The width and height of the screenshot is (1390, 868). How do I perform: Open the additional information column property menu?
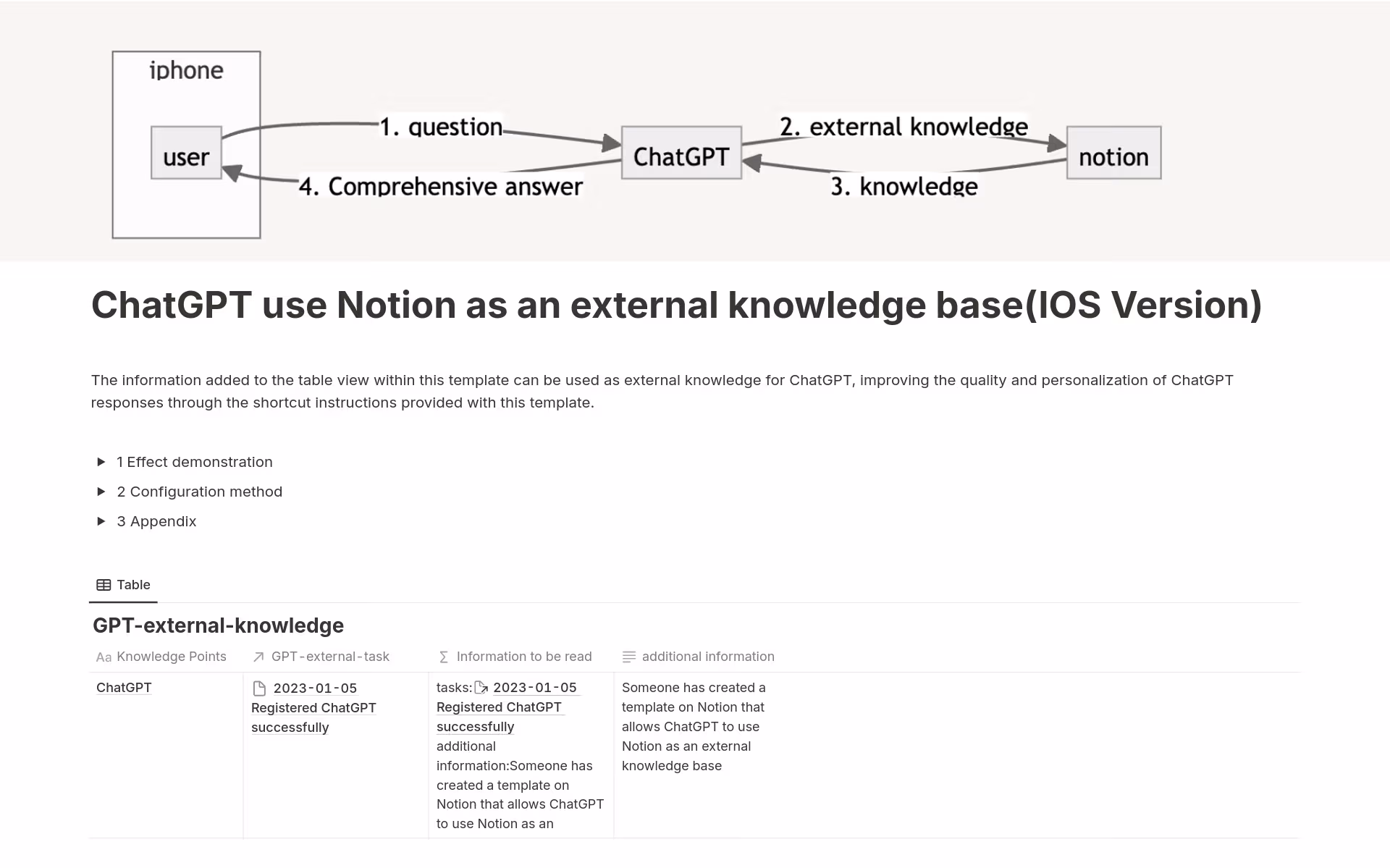coord(708,657)
